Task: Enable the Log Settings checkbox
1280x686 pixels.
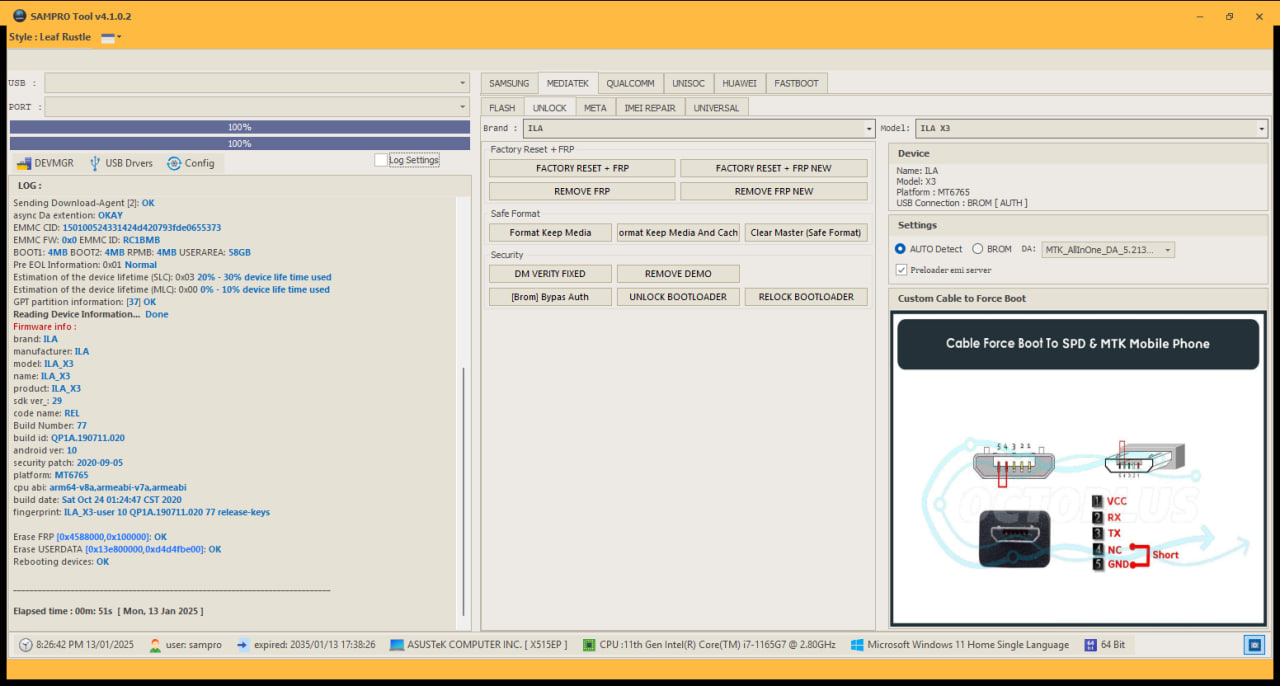Action: [x=381, y=160]
